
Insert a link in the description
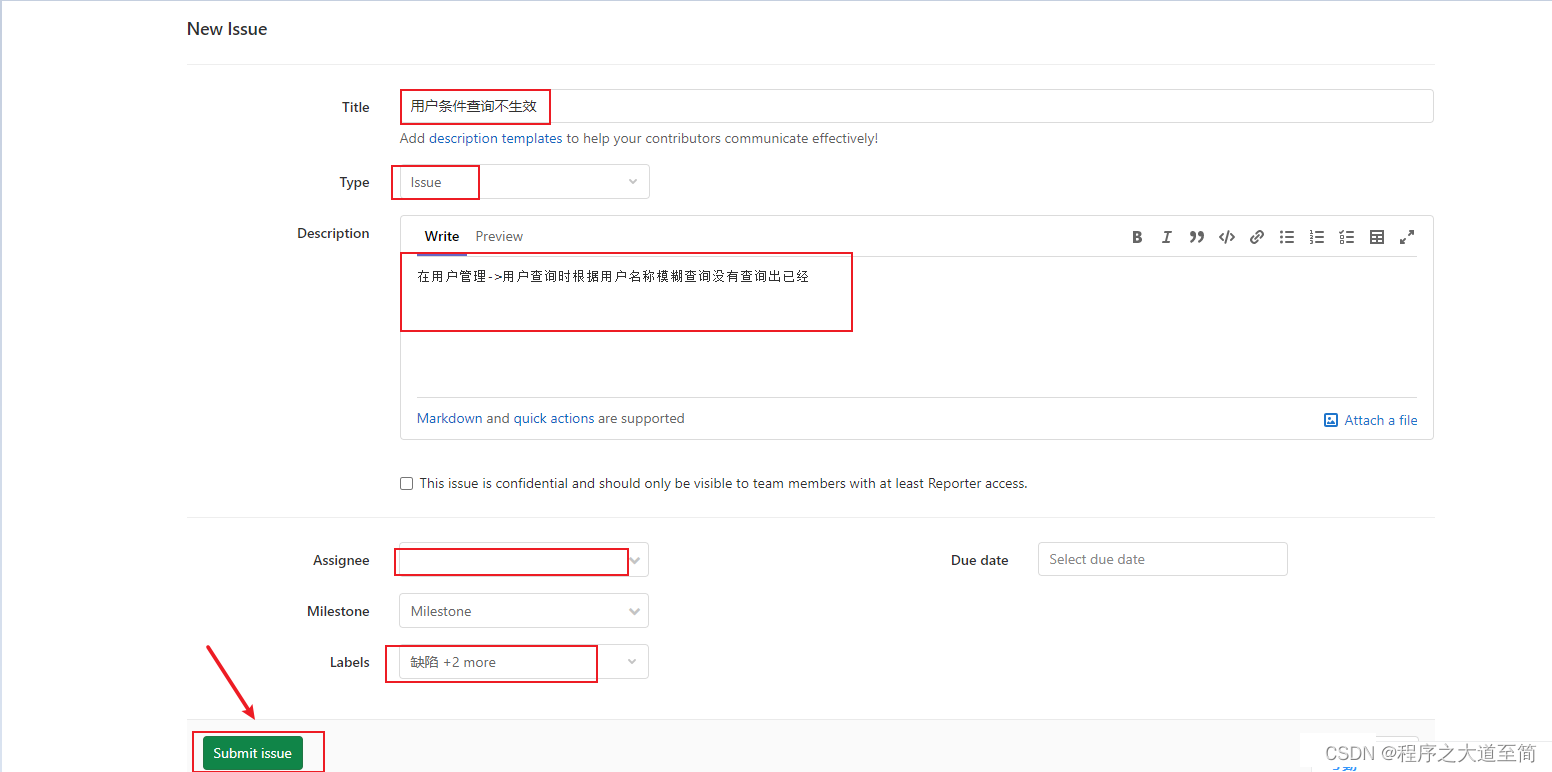(1256, 236)
